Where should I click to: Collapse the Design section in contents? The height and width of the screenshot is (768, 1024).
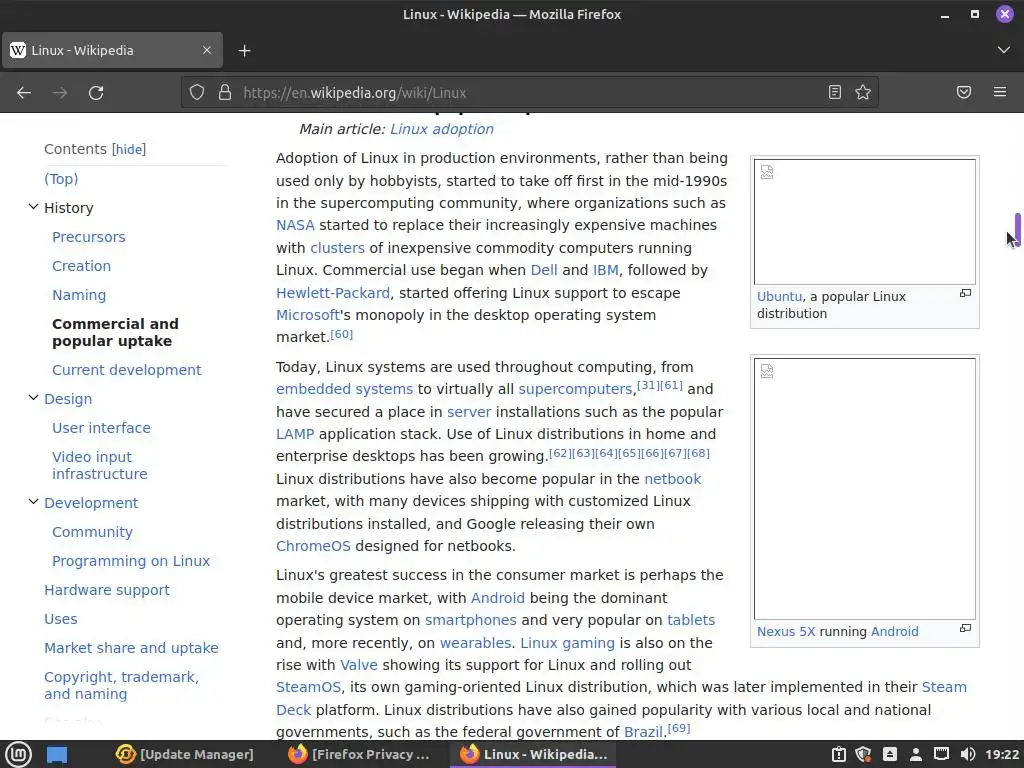pos(33,398)
